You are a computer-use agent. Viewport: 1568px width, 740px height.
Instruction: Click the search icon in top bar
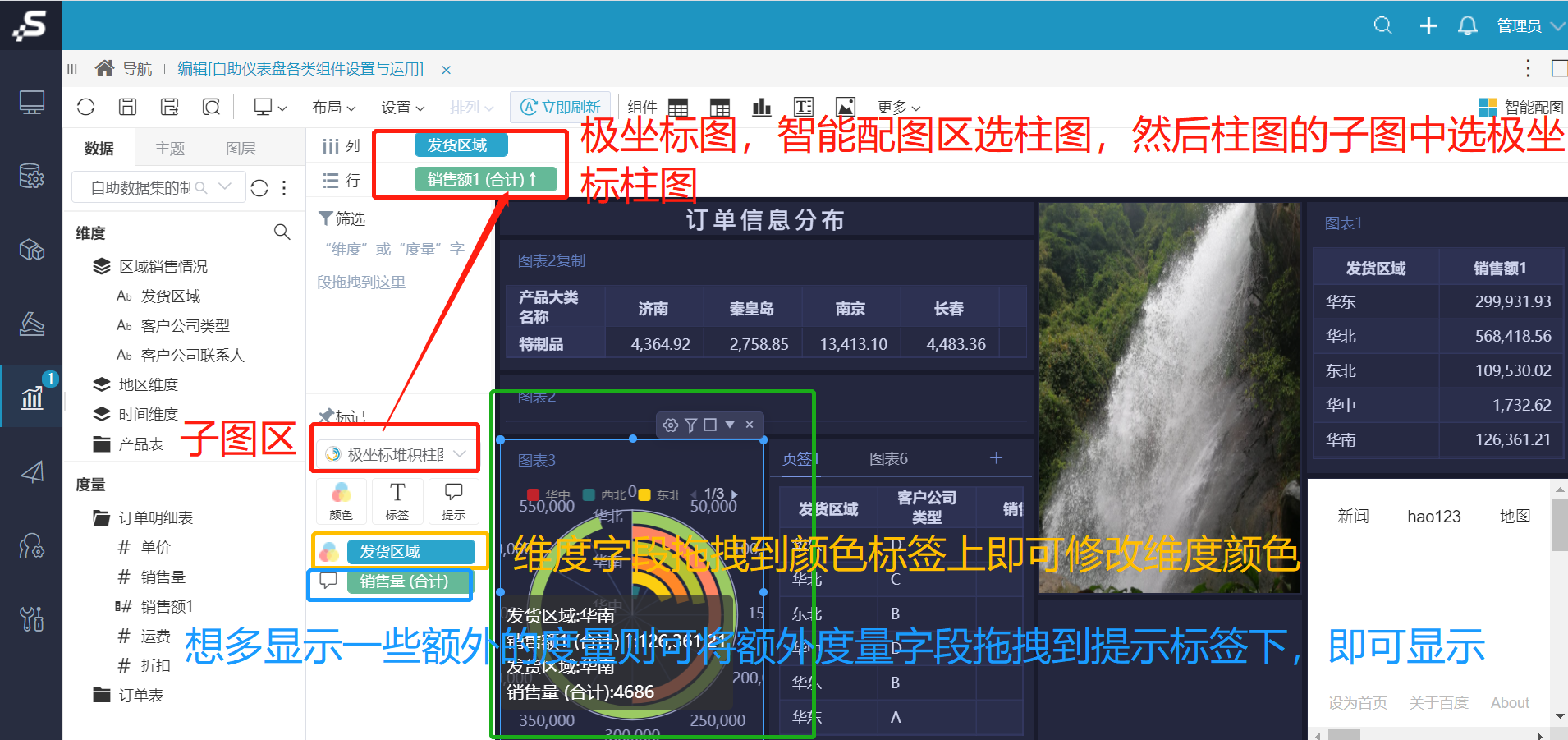[x=1383, y=25]
